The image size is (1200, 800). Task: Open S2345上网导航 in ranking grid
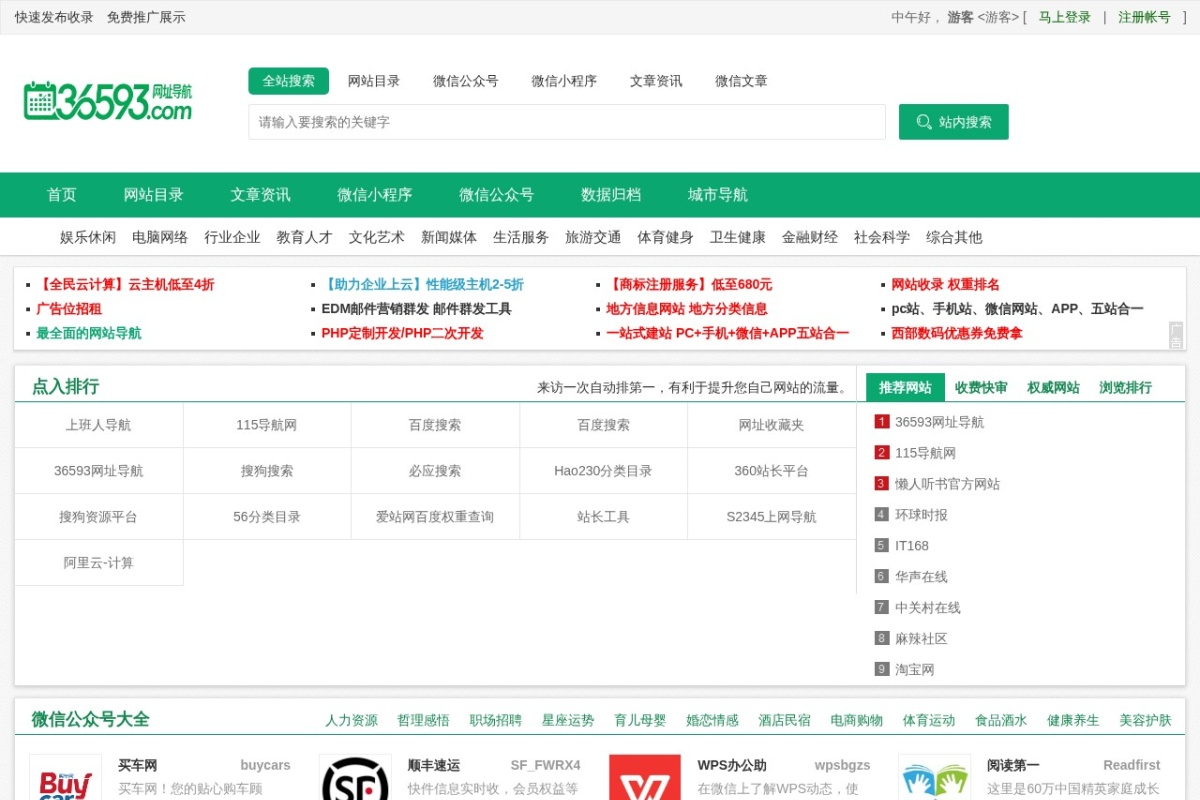(x=771, y=517)
